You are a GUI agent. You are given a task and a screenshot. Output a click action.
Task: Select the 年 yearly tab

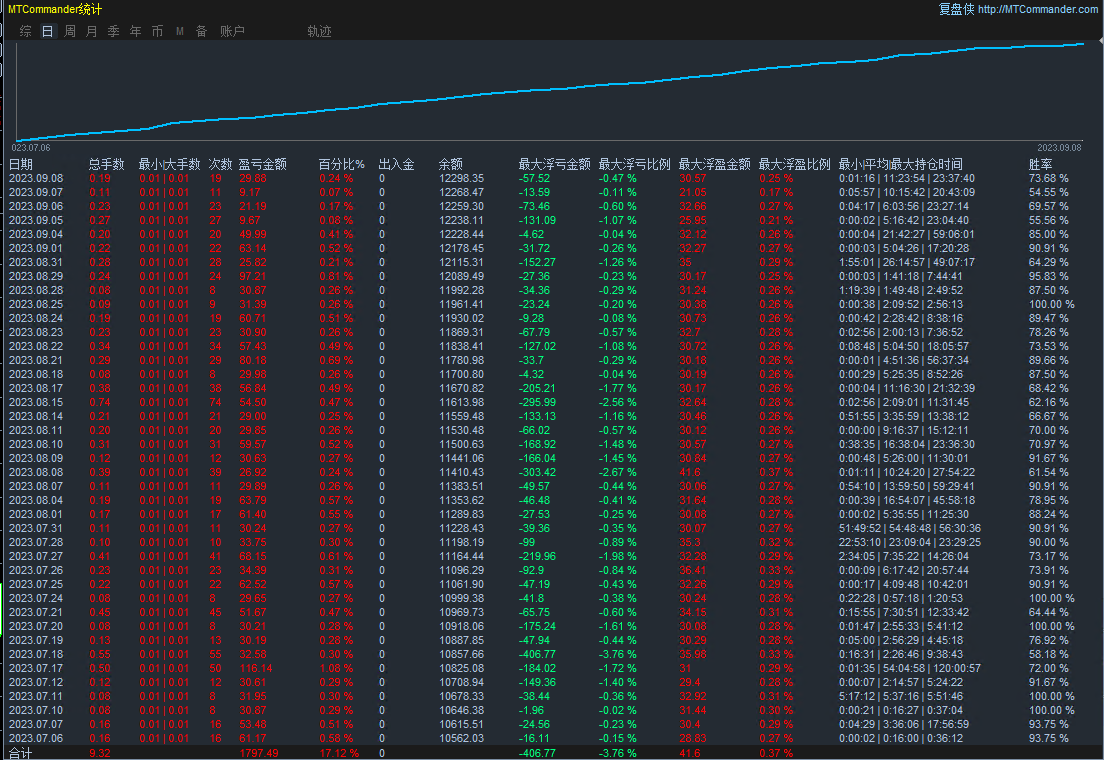click(x=135, y=31)
